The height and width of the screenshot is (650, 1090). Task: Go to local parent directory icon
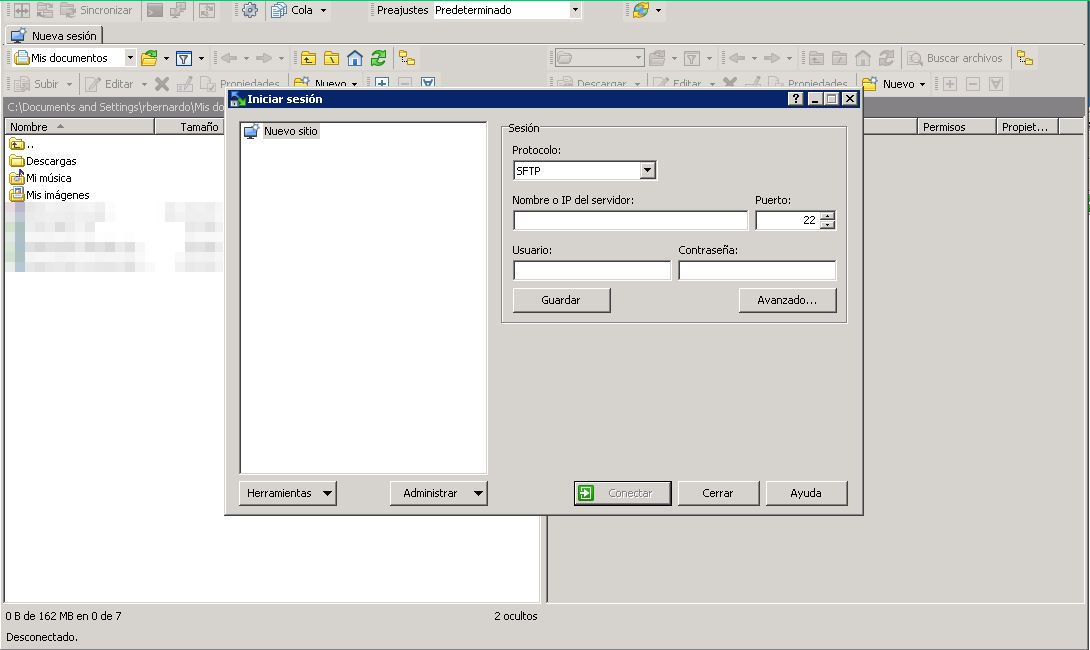[309, 58]
